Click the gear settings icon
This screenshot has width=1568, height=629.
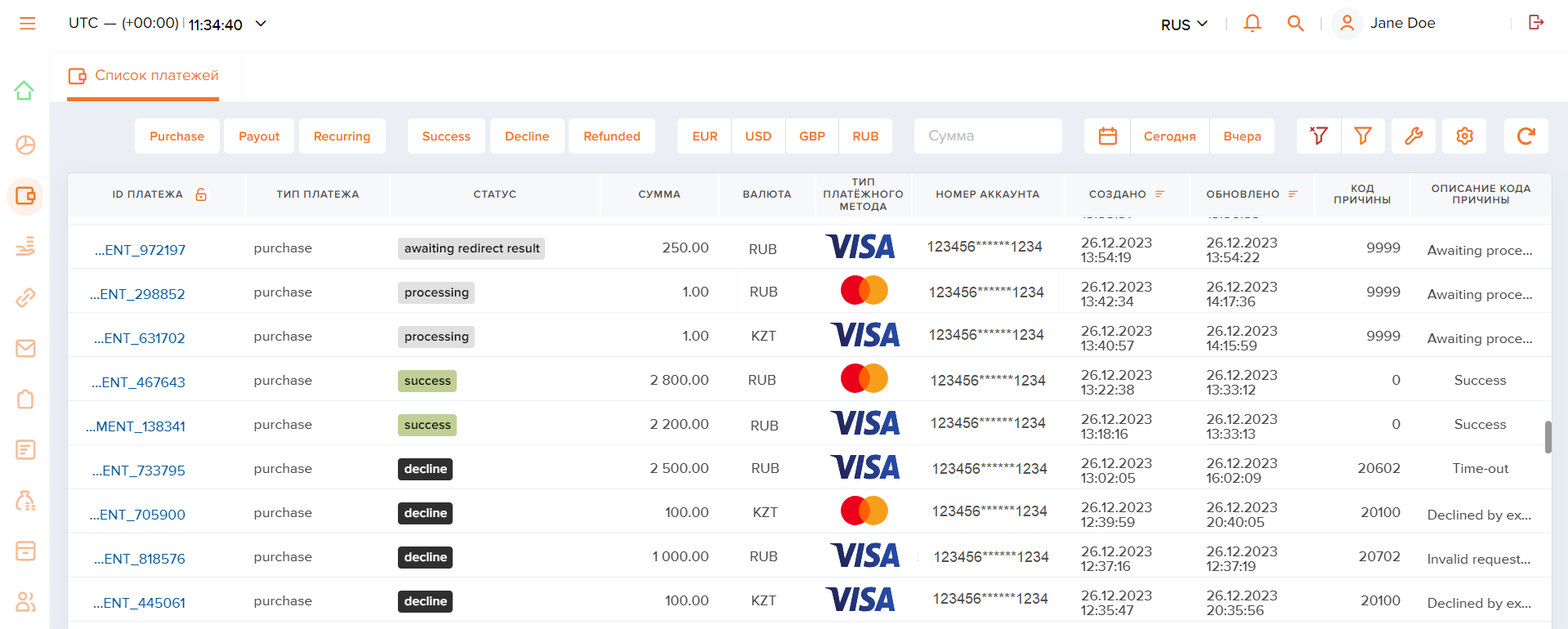coord(1464,136)
